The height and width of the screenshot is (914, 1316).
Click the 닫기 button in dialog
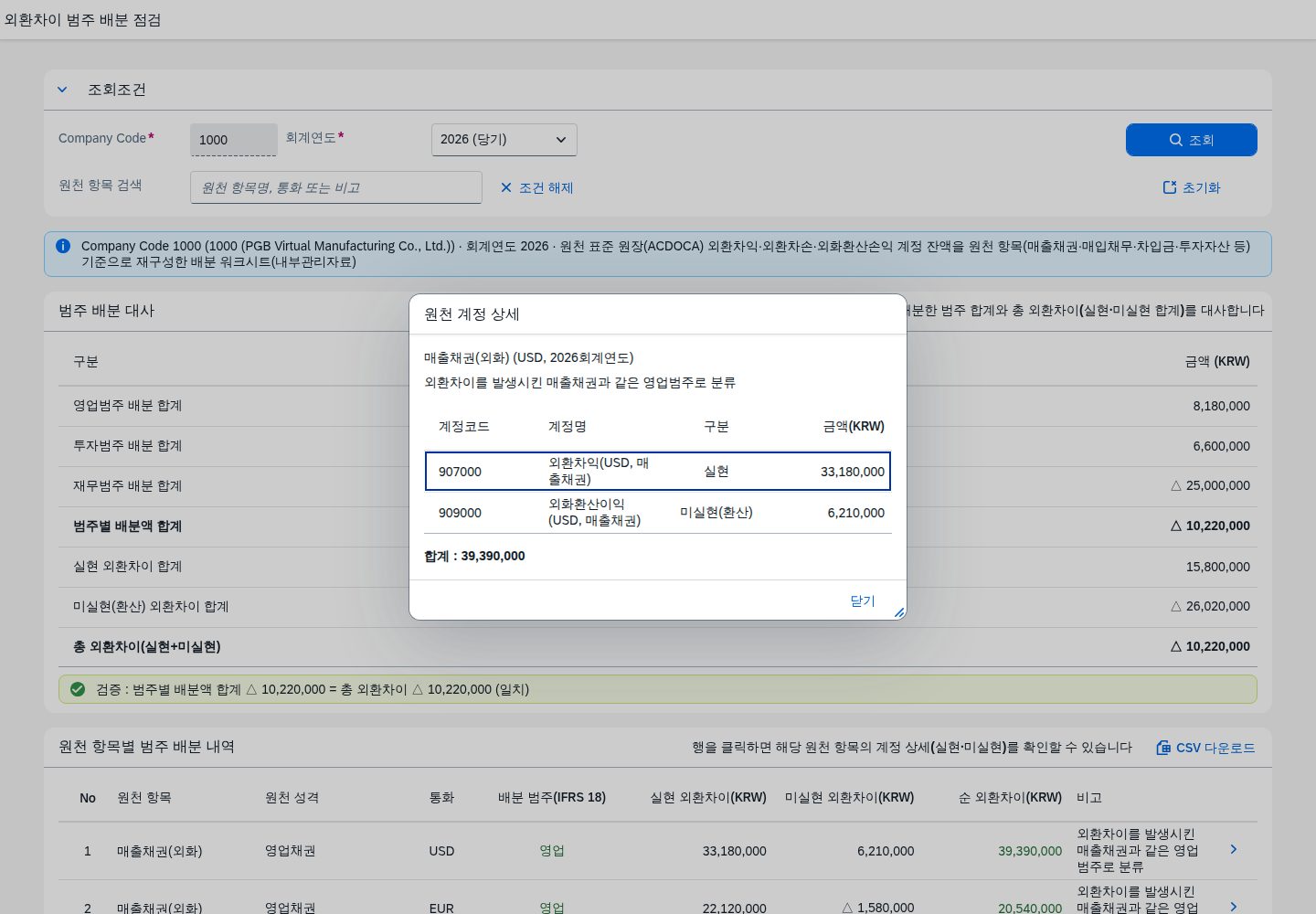[863, 600]
